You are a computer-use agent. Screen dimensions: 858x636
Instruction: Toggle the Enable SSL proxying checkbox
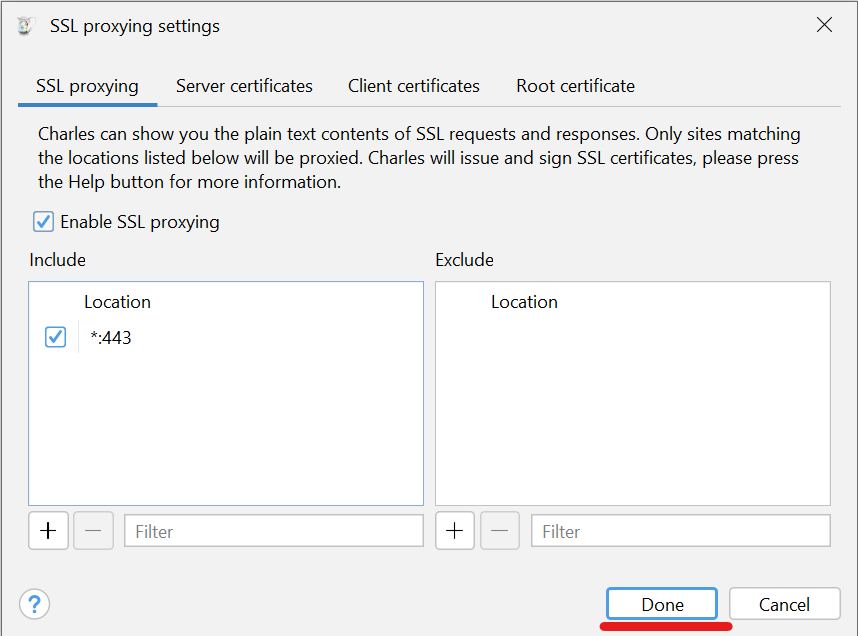pos(44,222)
